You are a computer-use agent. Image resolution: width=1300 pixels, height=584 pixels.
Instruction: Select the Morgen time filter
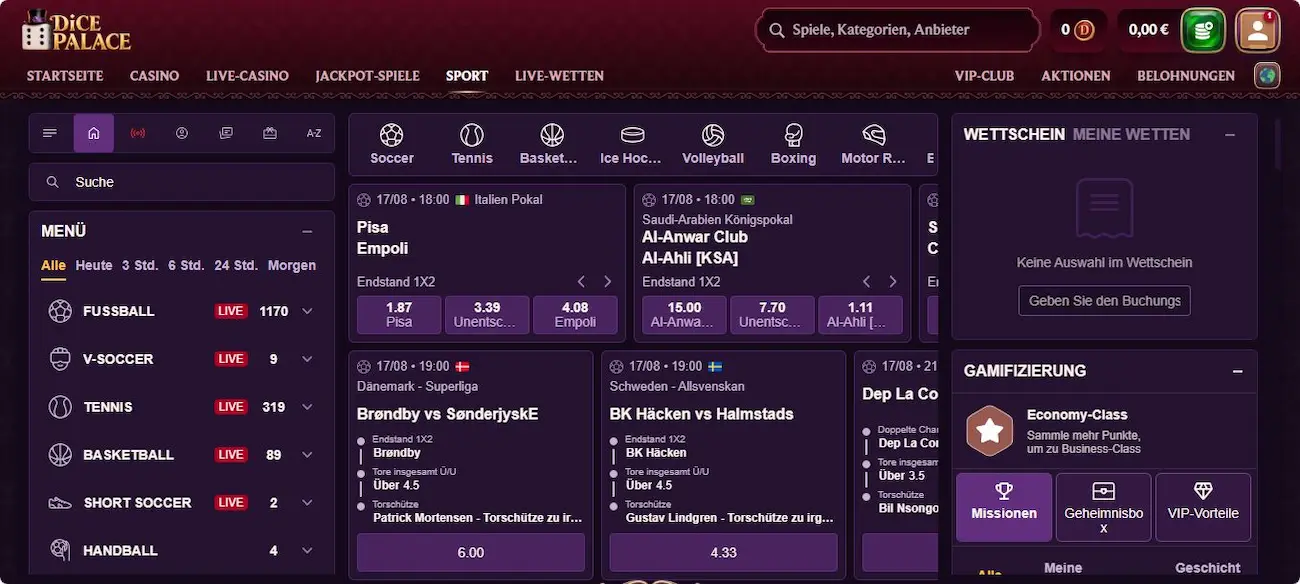tap(292, 265)
